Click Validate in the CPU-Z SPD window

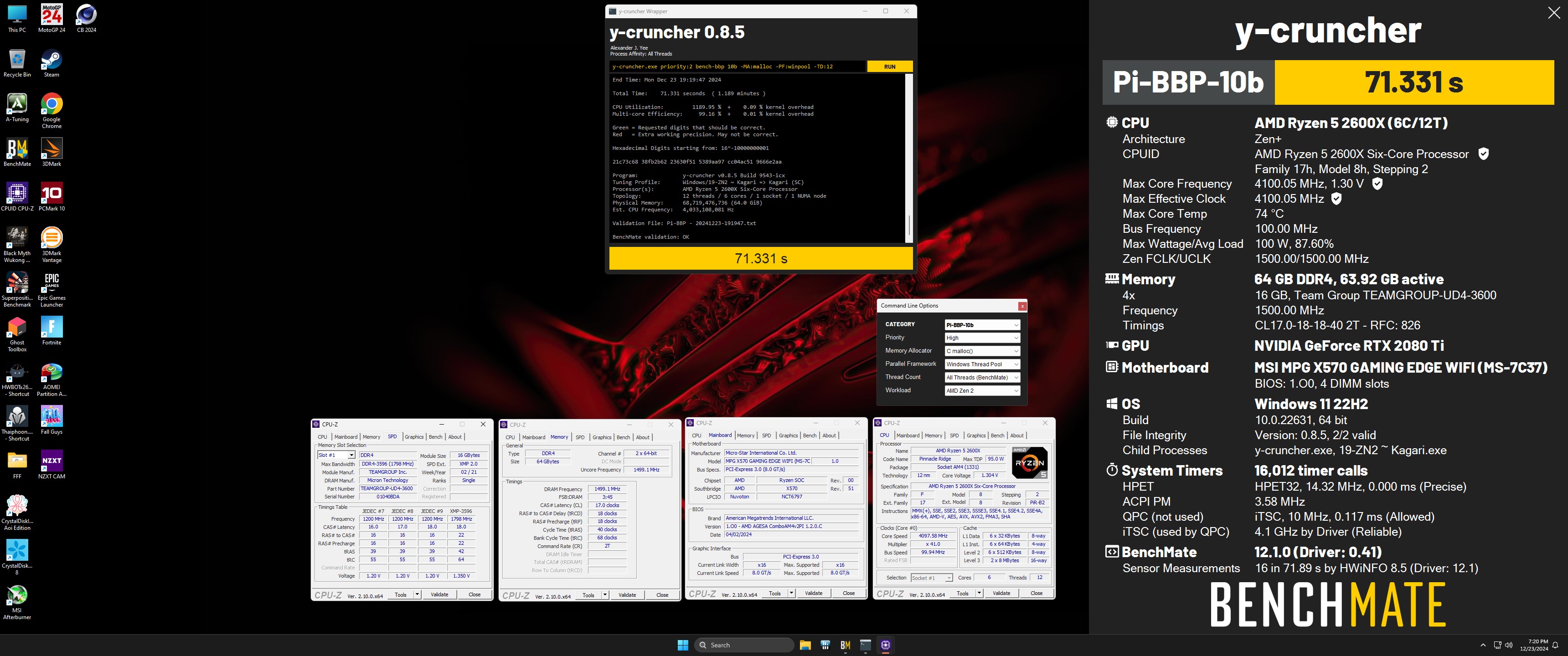point(439,594)
